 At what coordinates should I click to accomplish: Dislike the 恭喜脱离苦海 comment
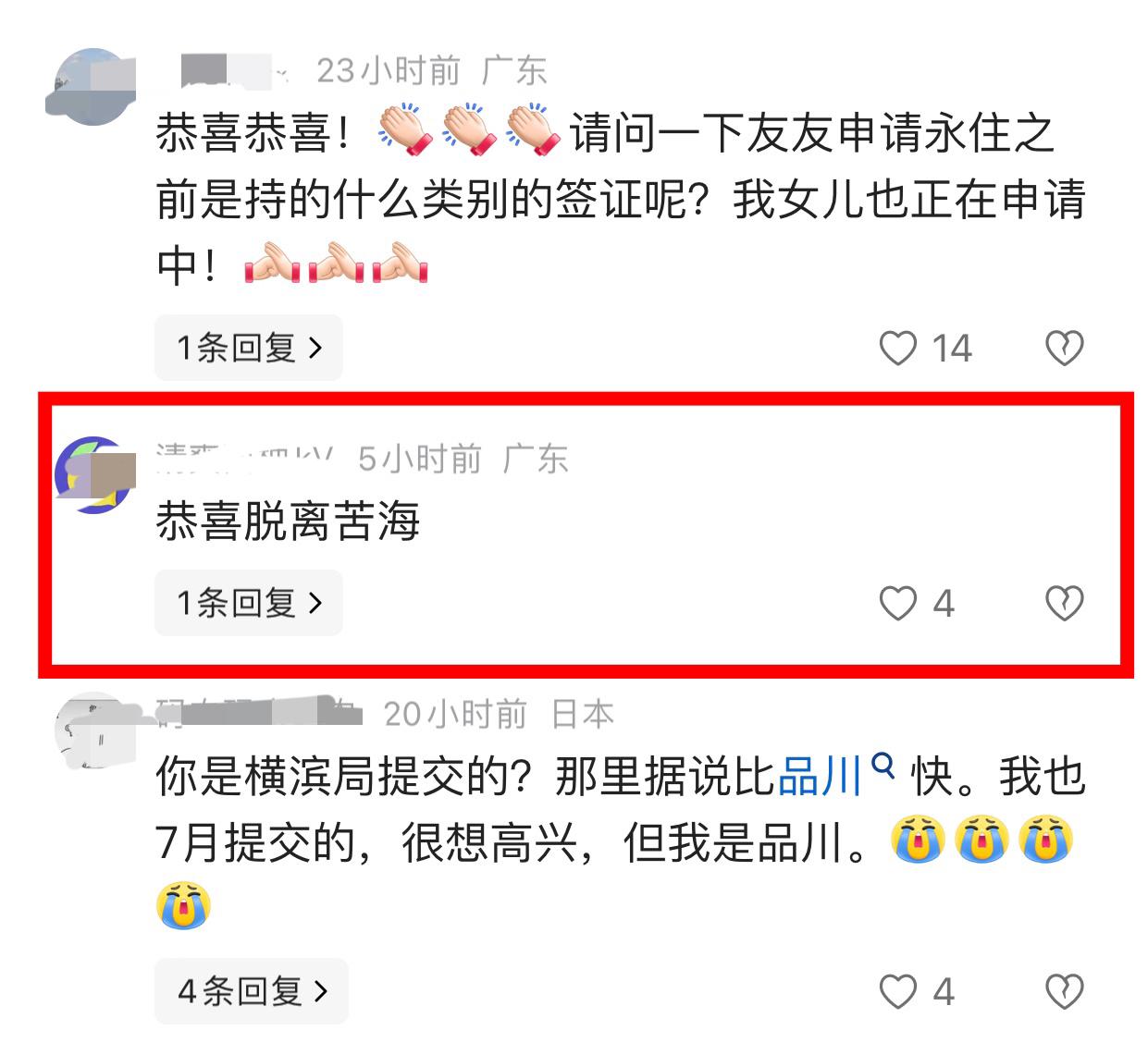[1064, 604]
